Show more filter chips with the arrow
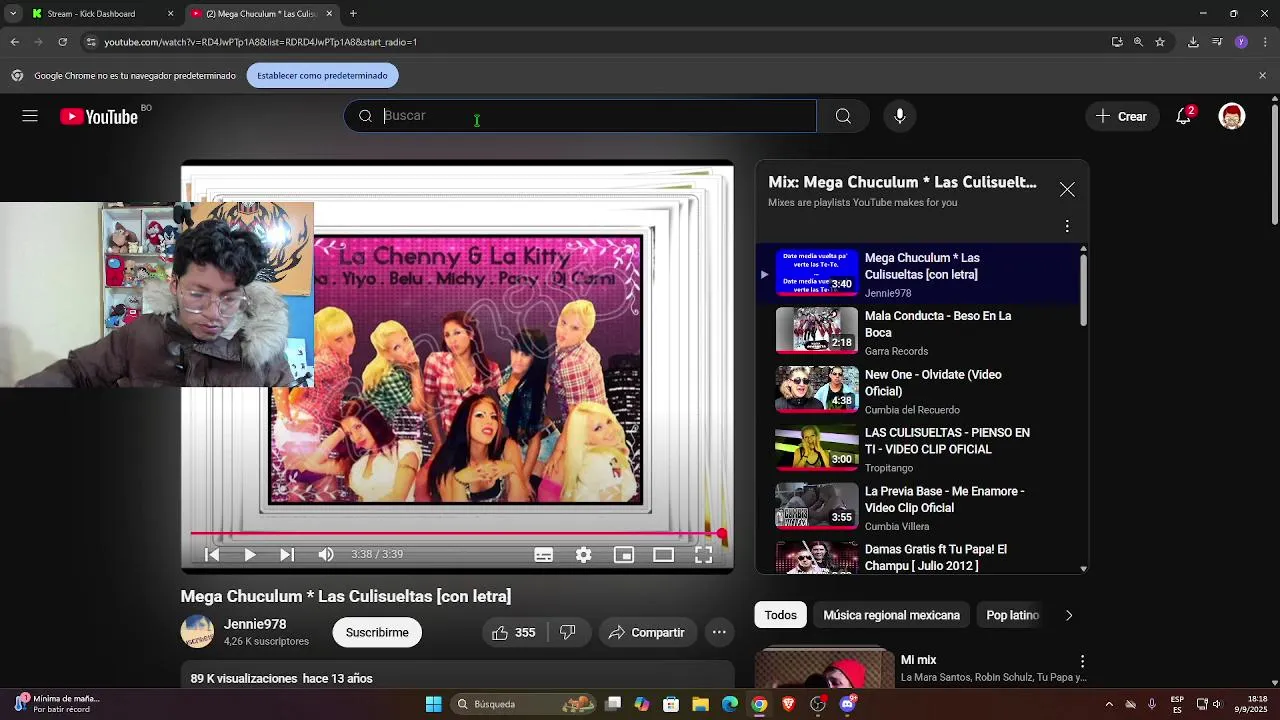 click(x=1068, y=615)
